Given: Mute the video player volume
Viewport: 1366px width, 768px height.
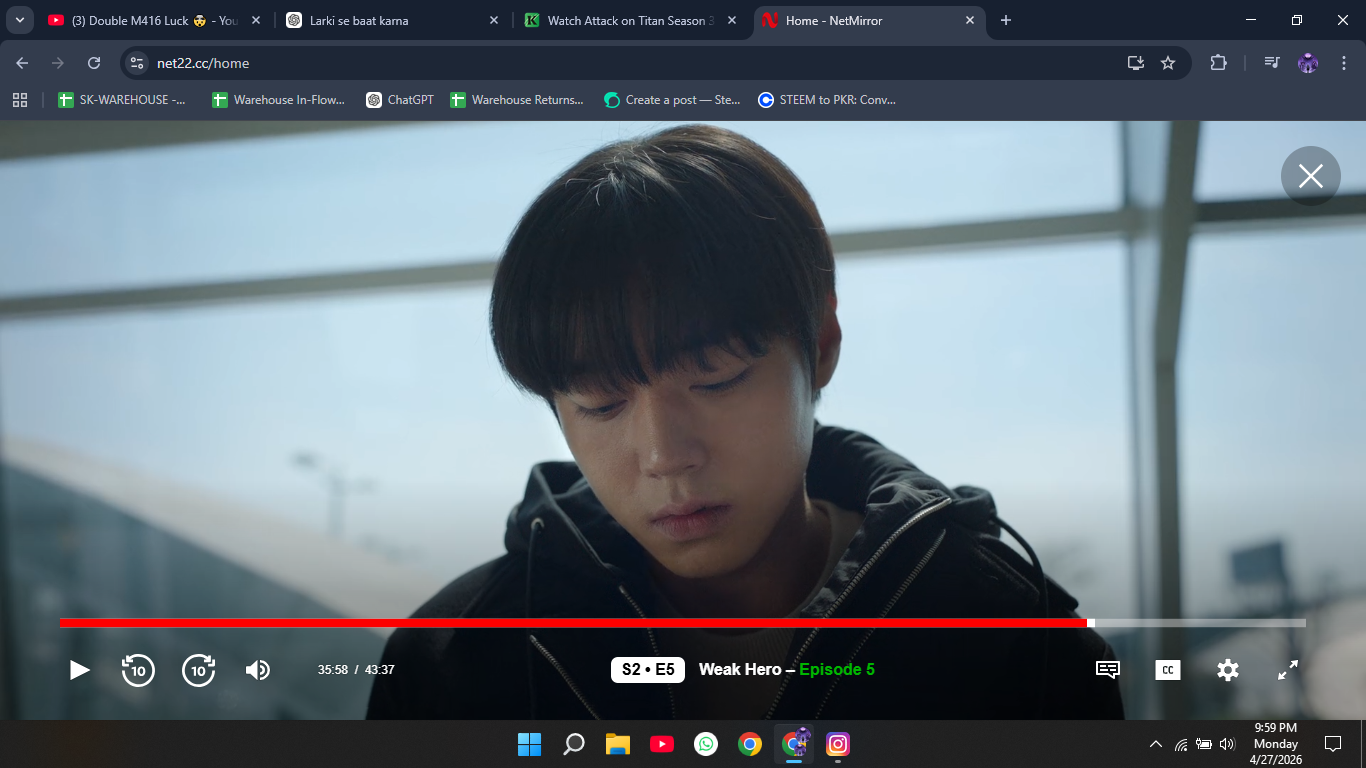Looking at the screenshot, I should [258, 670].
